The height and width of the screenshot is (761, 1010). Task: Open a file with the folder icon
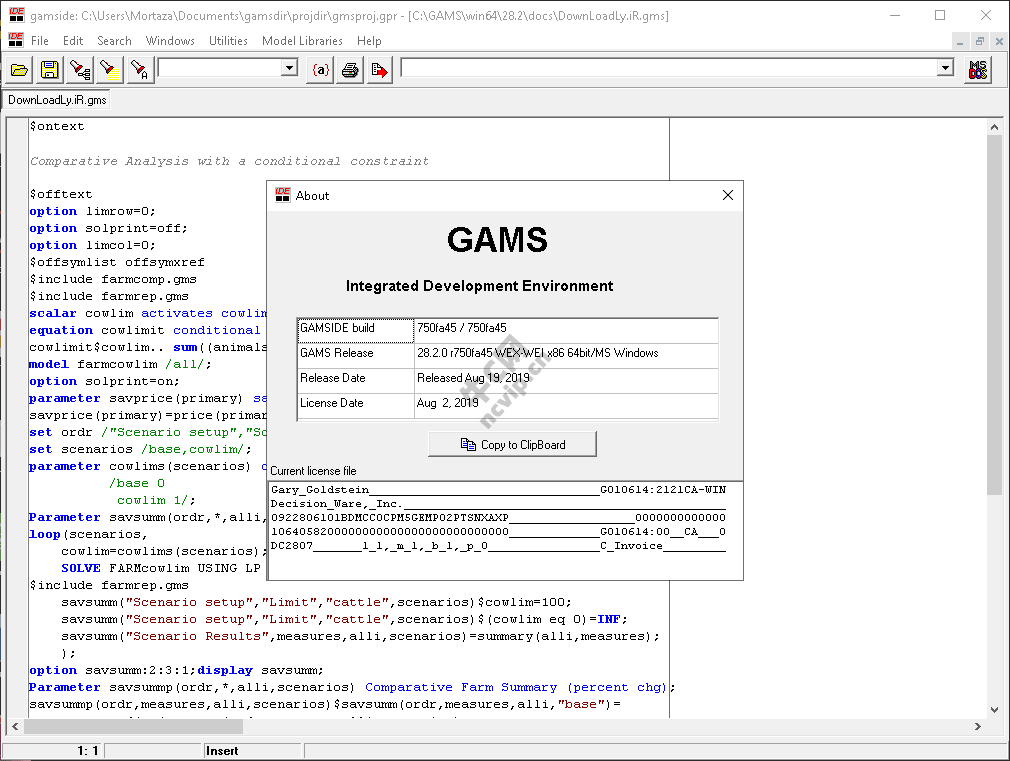coord(19,70)
